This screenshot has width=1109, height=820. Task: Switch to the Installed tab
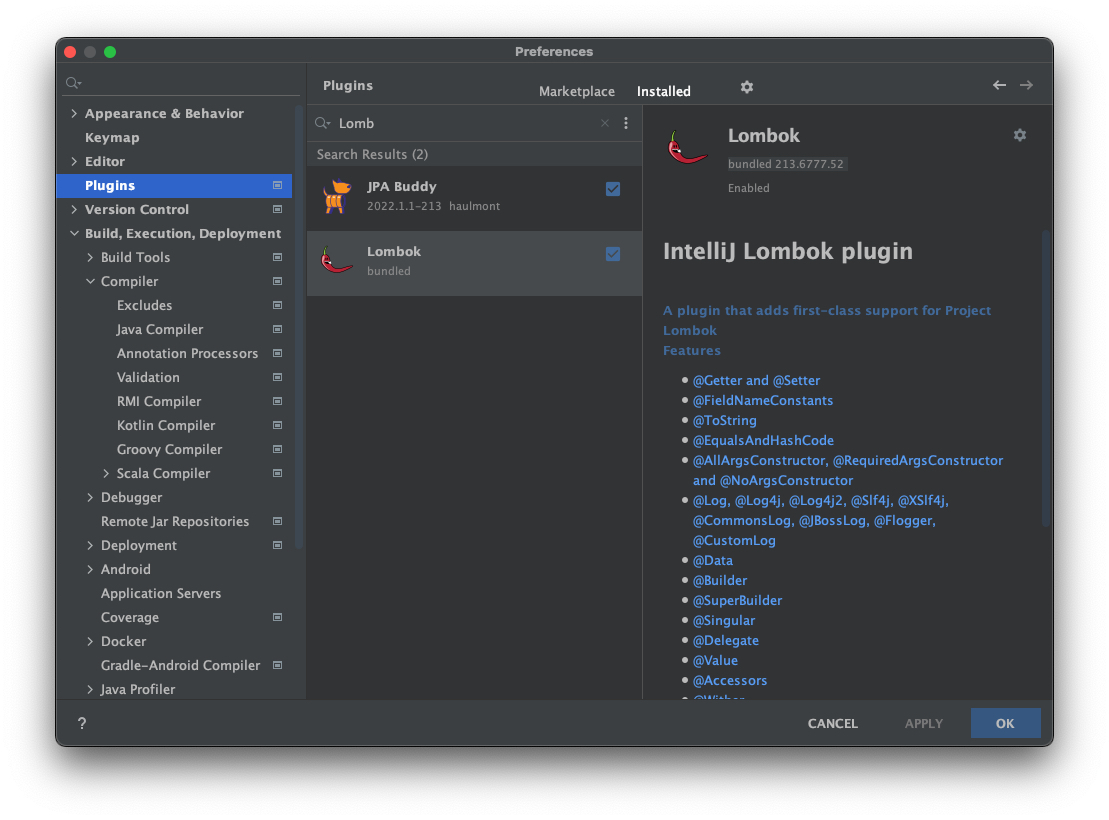click(x=663, y=91)
